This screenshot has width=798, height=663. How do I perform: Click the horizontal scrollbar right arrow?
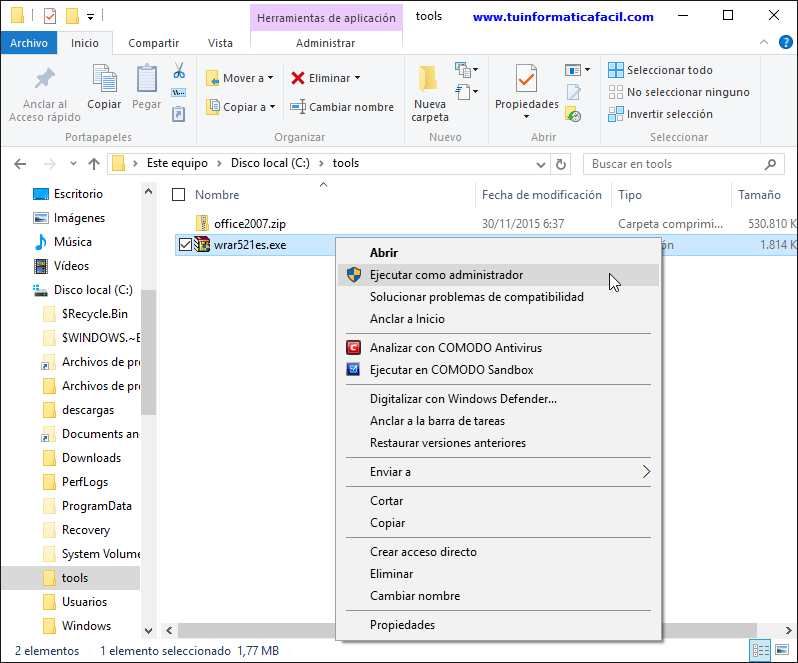788,630
